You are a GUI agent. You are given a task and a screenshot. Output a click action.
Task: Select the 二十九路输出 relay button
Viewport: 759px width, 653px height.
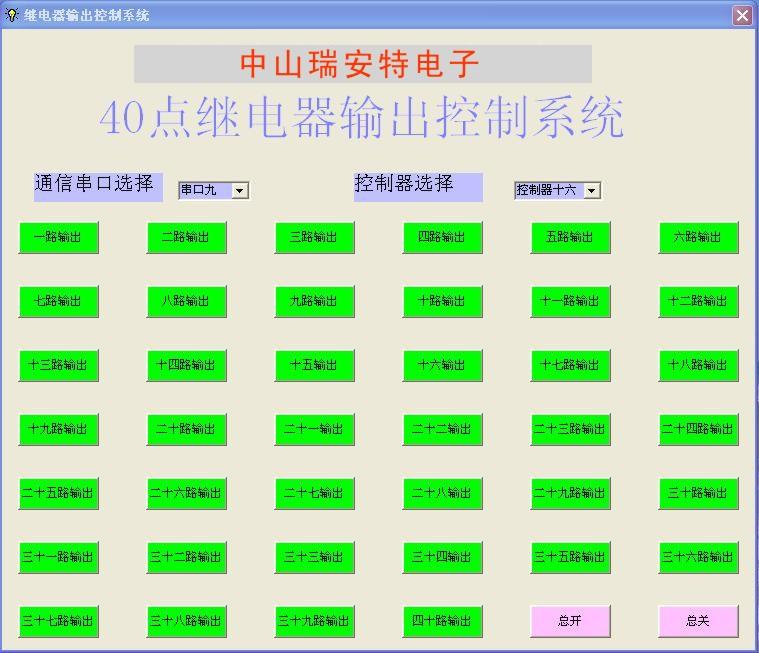coord(570,493)
